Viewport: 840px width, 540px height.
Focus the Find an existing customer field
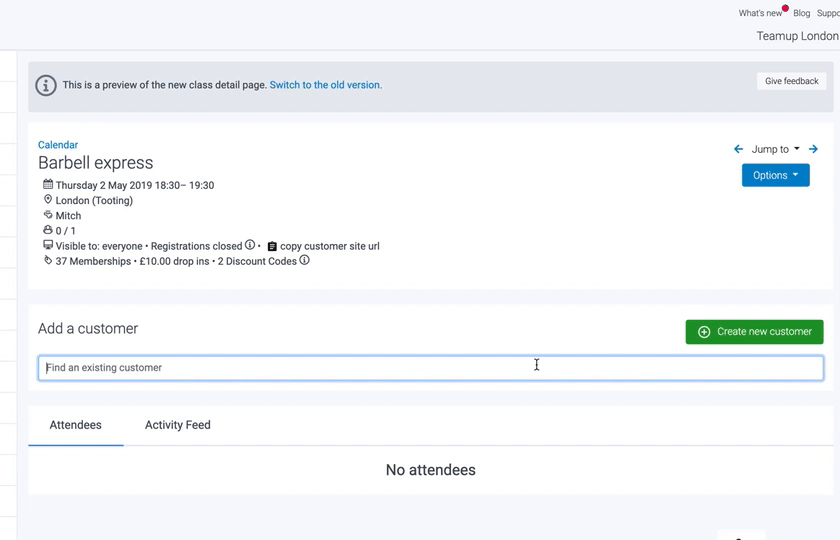tap(430, 368)
